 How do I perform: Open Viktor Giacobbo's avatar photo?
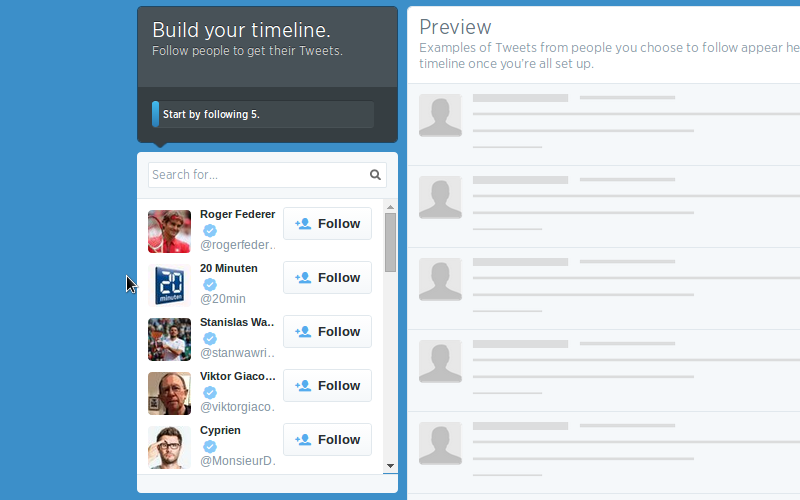coord(169,393)
